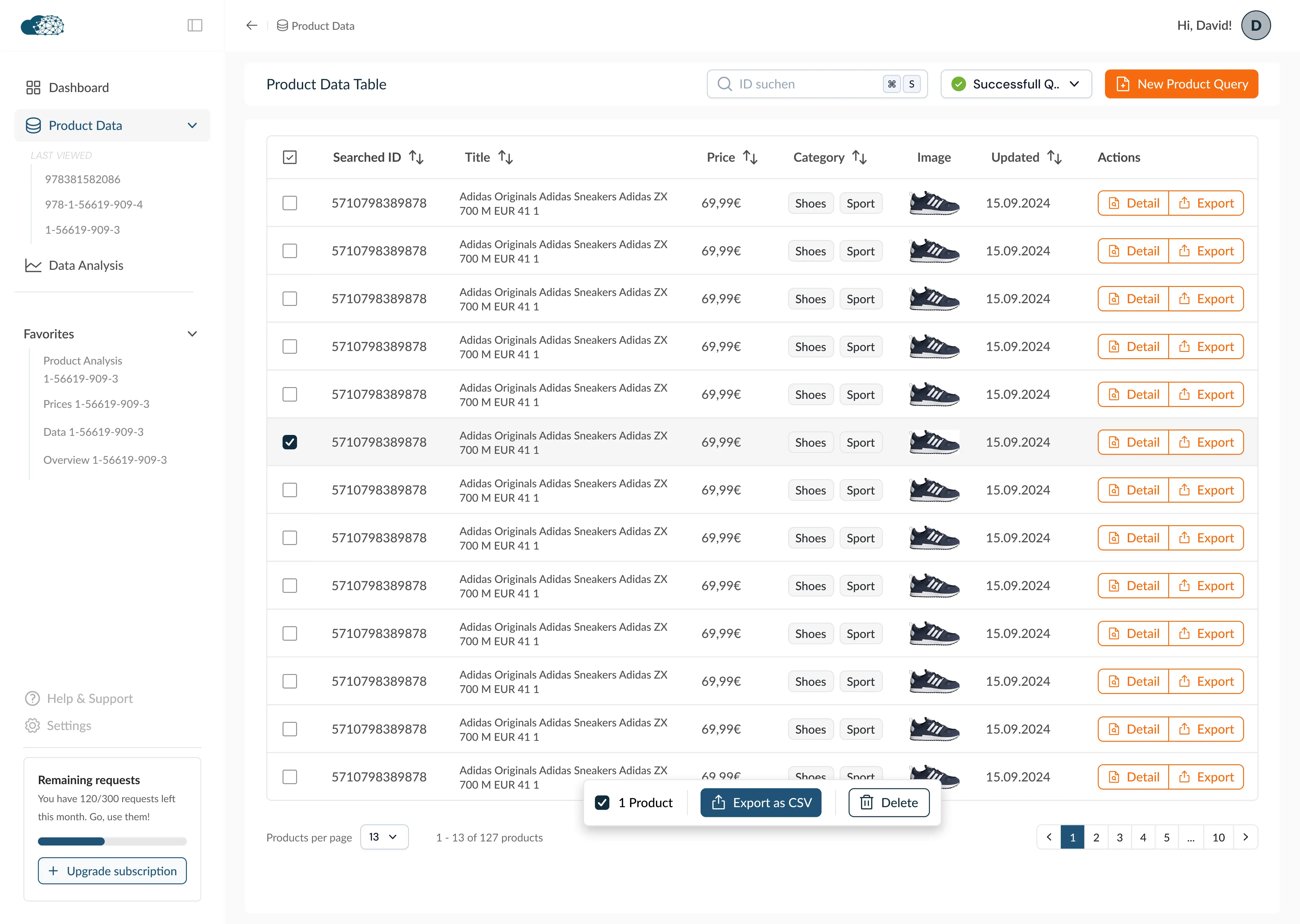Toggle the select-all checkbox in the table header
Image resolution: width=1300 pixels, height=924 pixels.
[290, 158]
